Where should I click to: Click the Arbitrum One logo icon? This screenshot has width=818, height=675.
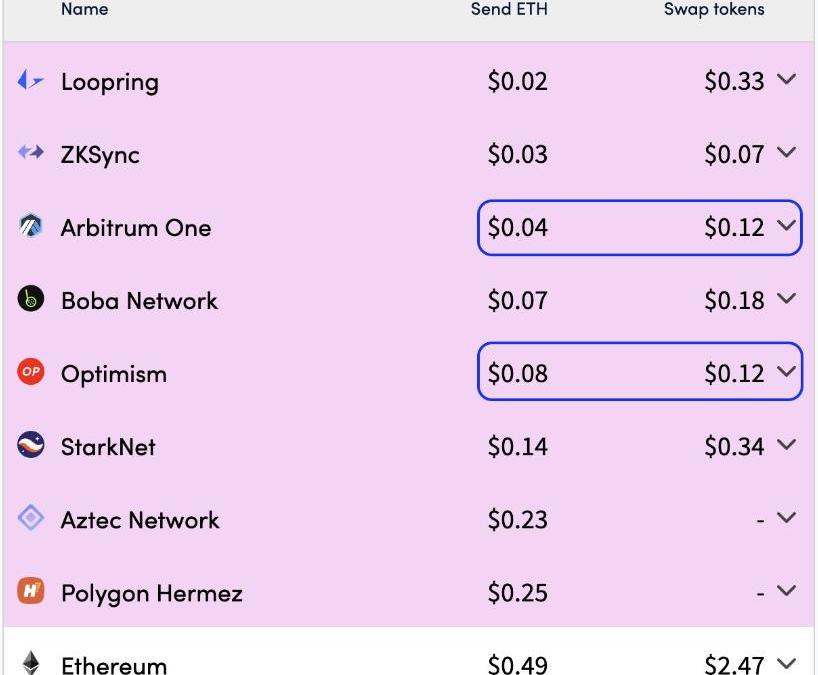point(31,227)
